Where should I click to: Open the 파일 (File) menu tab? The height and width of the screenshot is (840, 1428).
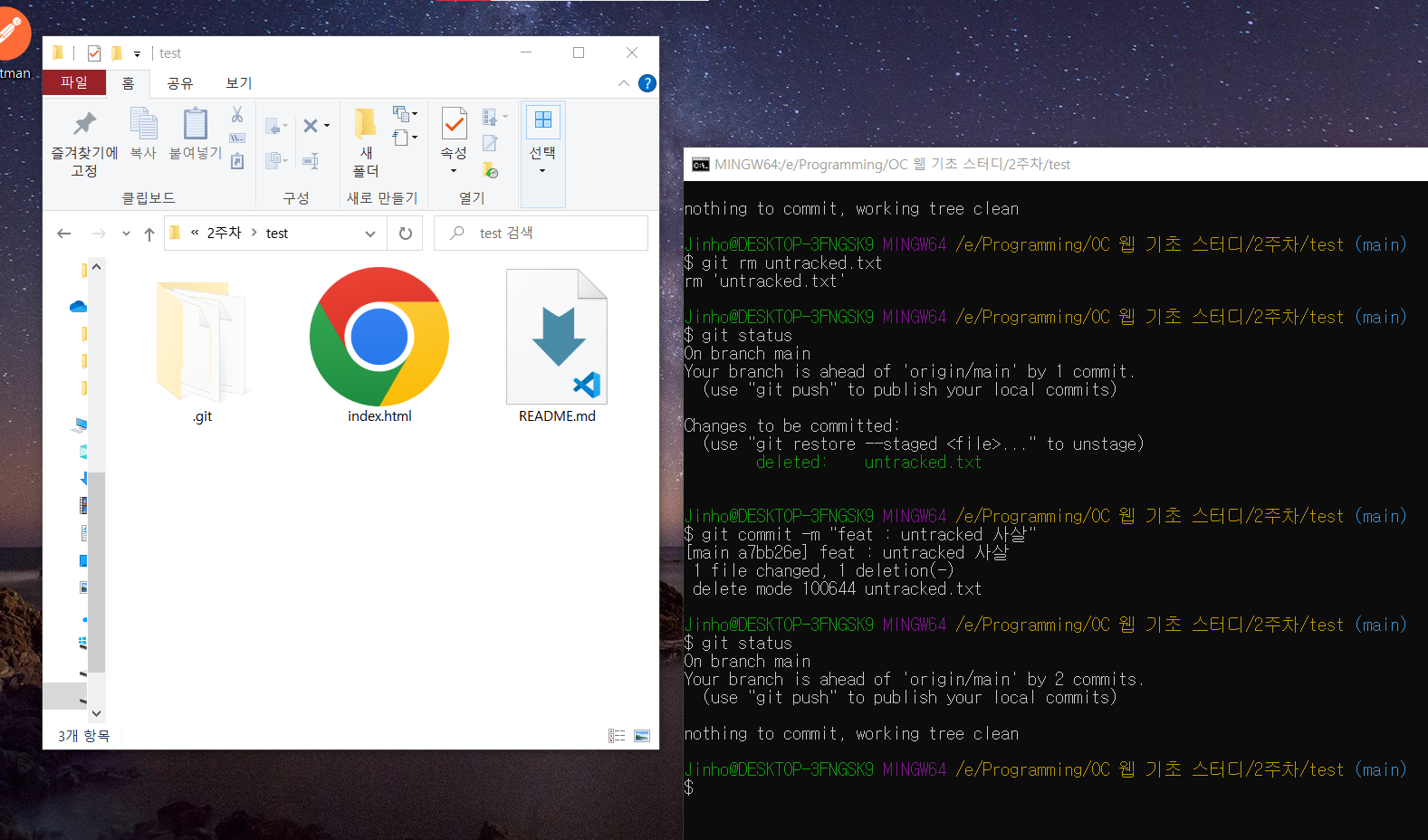pyautogui.click(x=74, y=82)
